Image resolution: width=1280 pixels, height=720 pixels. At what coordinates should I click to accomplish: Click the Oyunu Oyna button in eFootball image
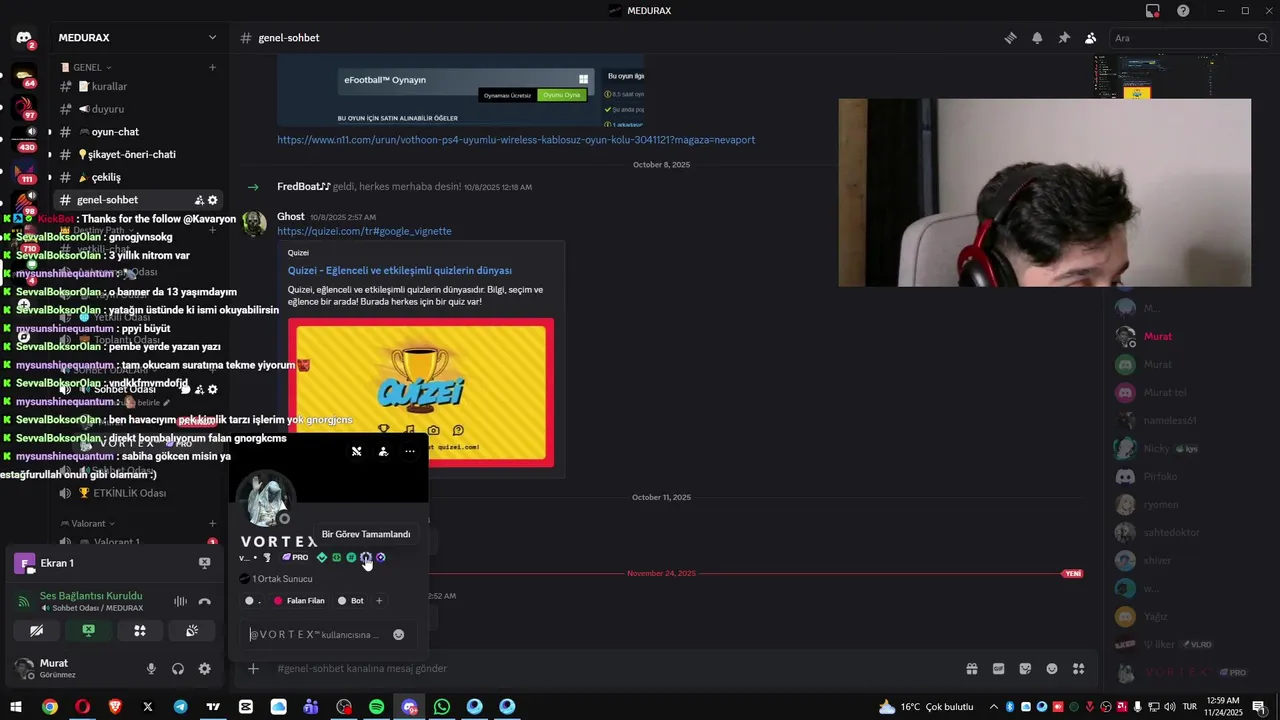click(562, 95)
